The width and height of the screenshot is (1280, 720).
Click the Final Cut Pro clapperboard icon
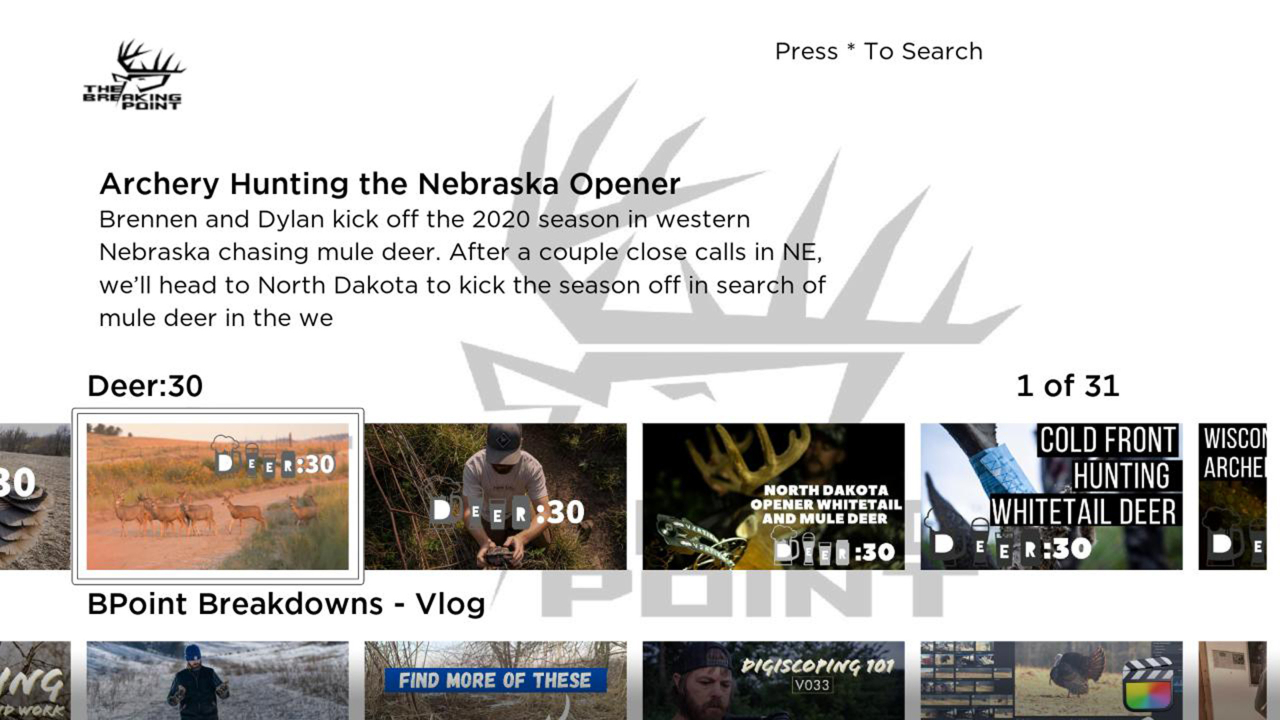[1148, 683]
